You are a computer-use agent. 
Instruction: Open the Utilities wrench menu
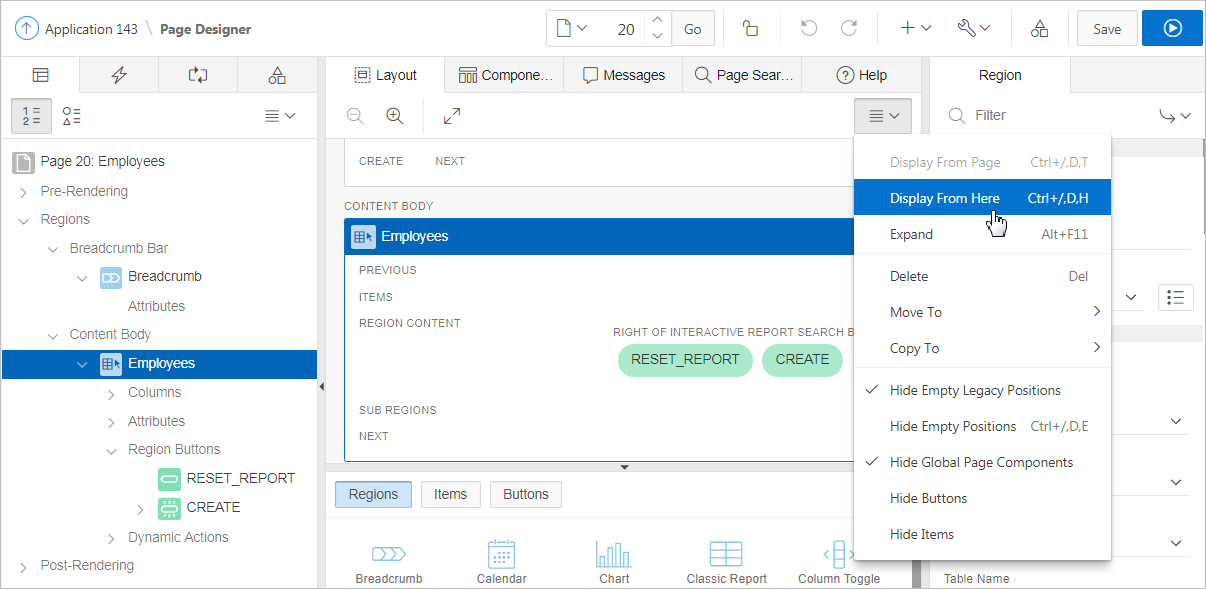tap(973, 29)
